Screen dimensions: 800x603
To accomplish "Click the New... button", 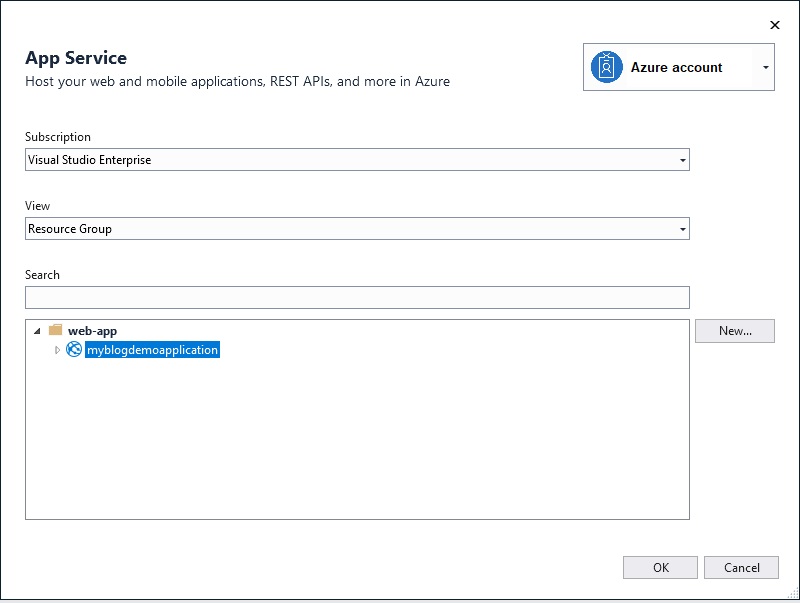I will pyautogui.click(x=735, y=331).
